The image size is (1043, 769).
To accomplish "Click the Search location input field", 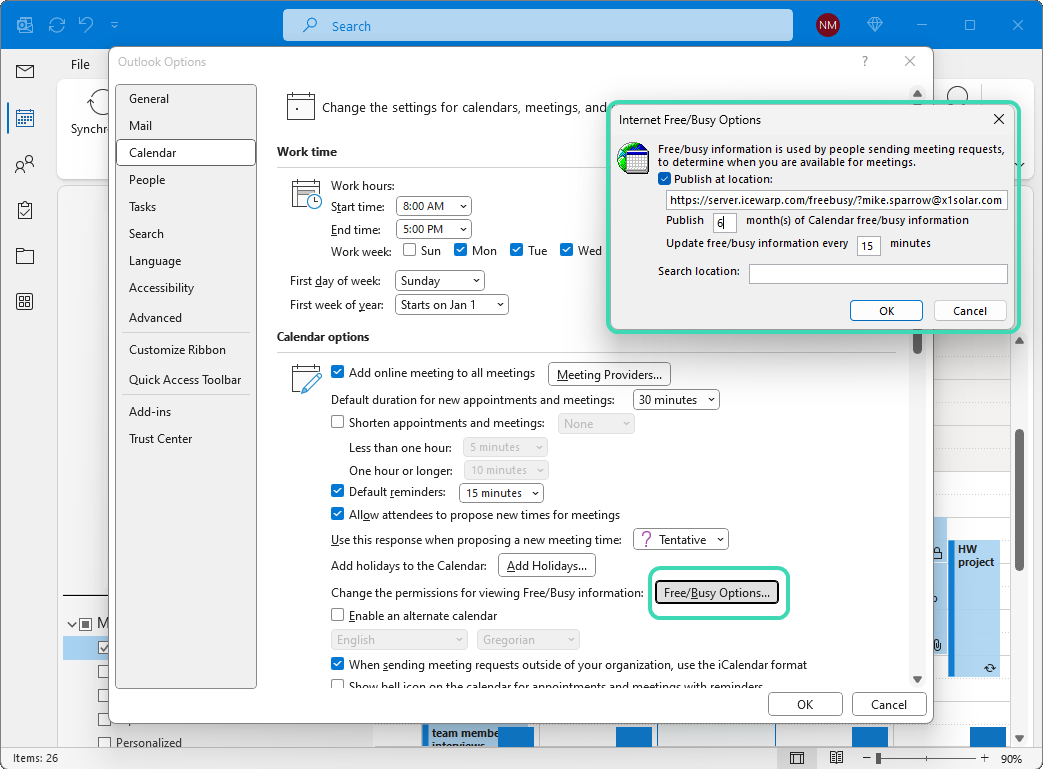I will click(x=878, y=273).
